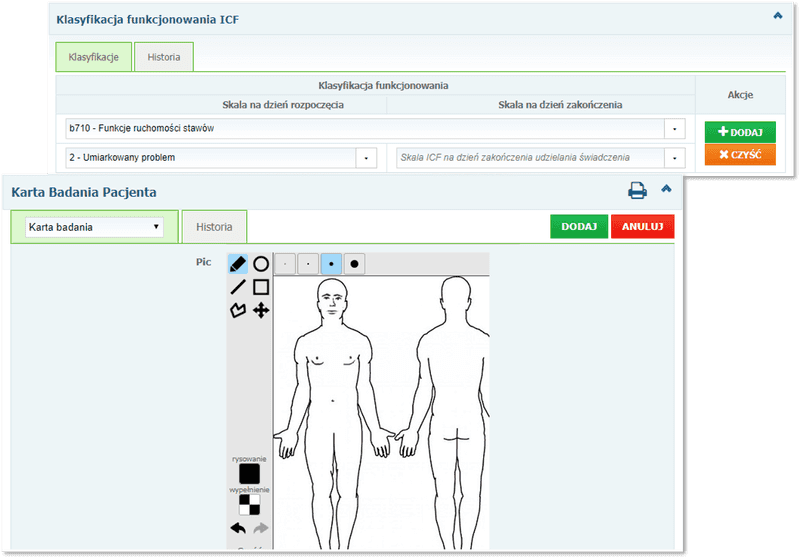Choose the highlighted third brush size
This screenshot has height=558, width=800.
[332, 264]
